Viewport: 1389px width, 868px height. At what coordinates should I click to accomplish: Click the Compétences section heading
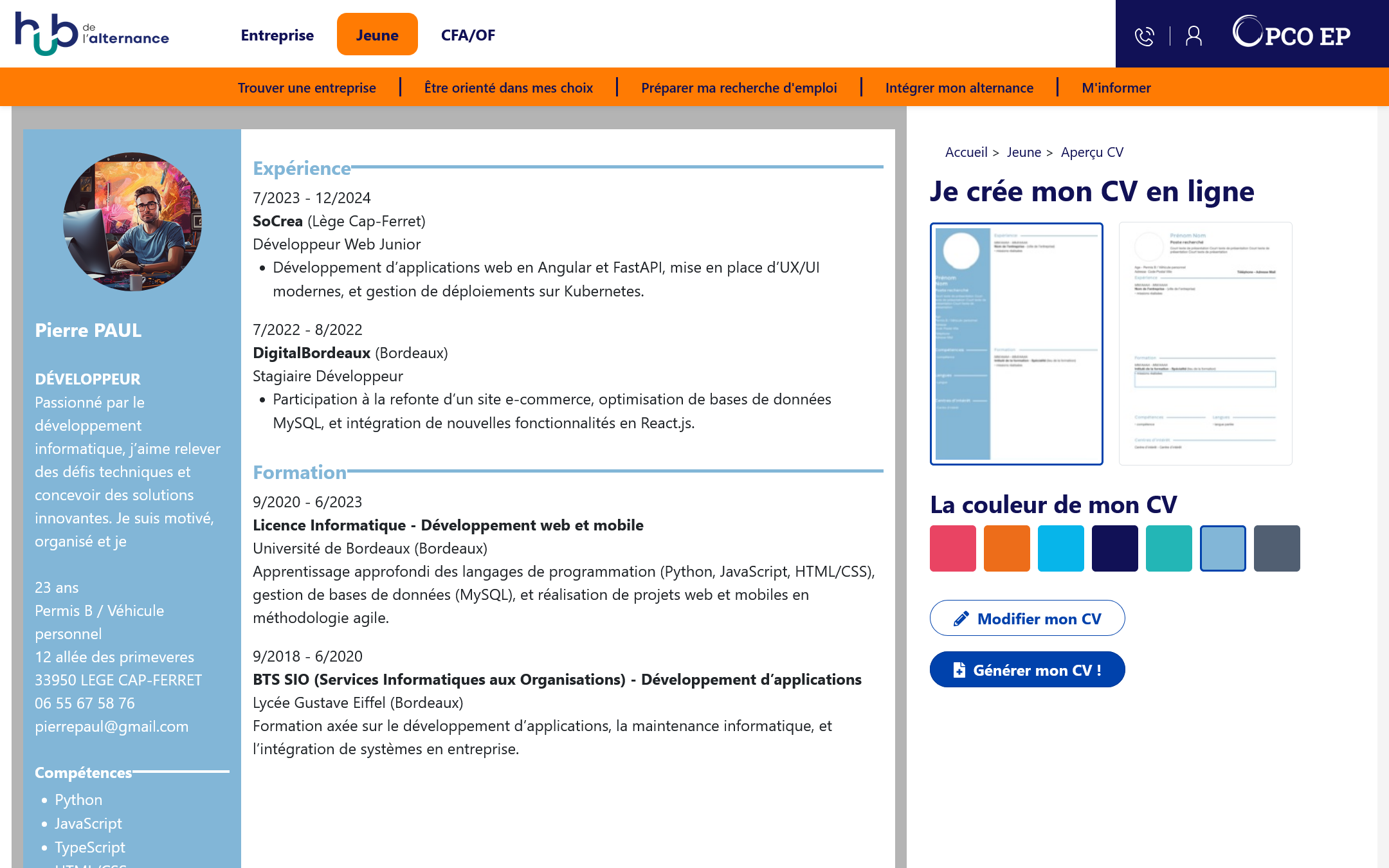(84, 773)
